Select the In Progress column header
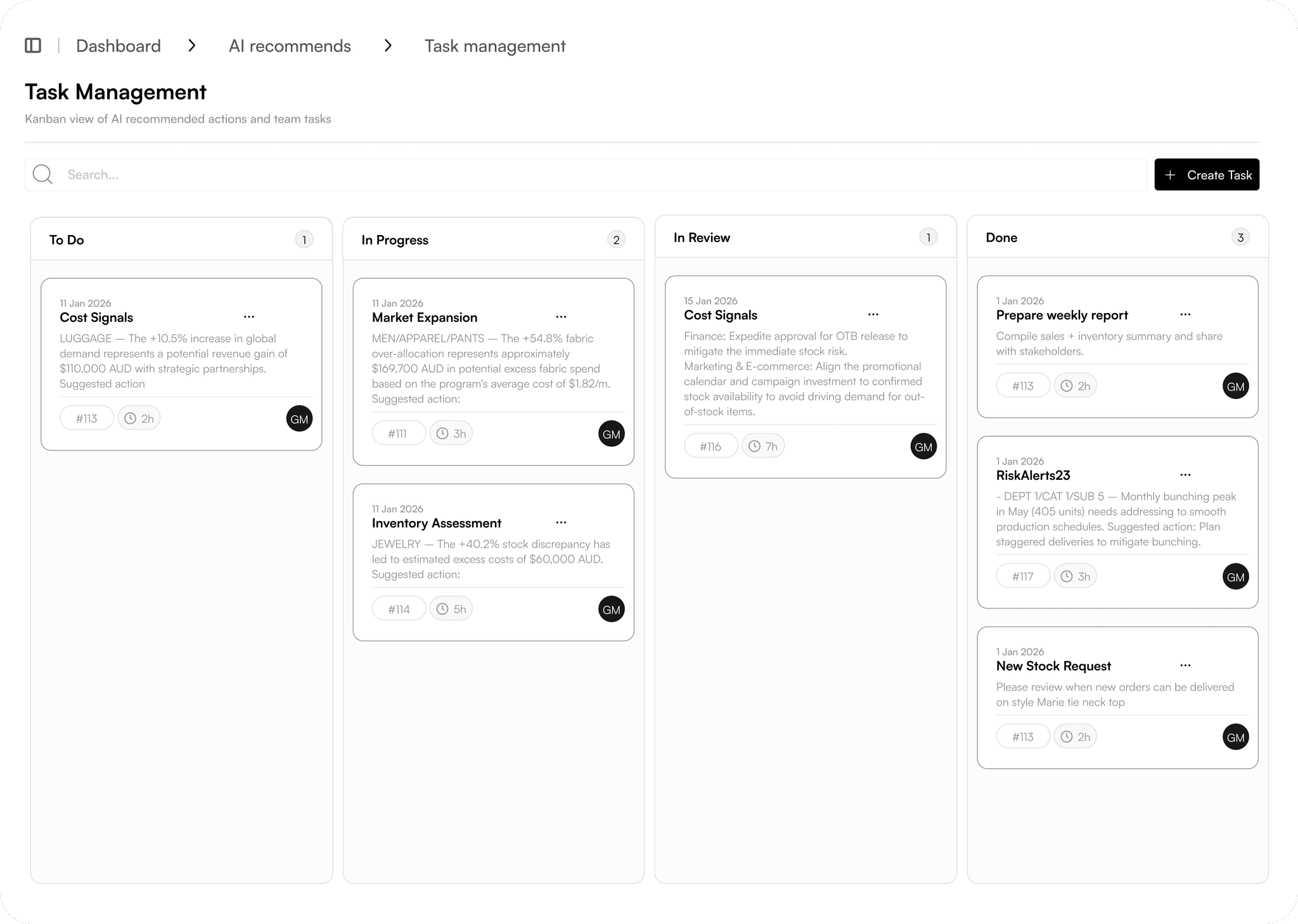Screen dimensions: 1298x924 click(x=395, y=240)
